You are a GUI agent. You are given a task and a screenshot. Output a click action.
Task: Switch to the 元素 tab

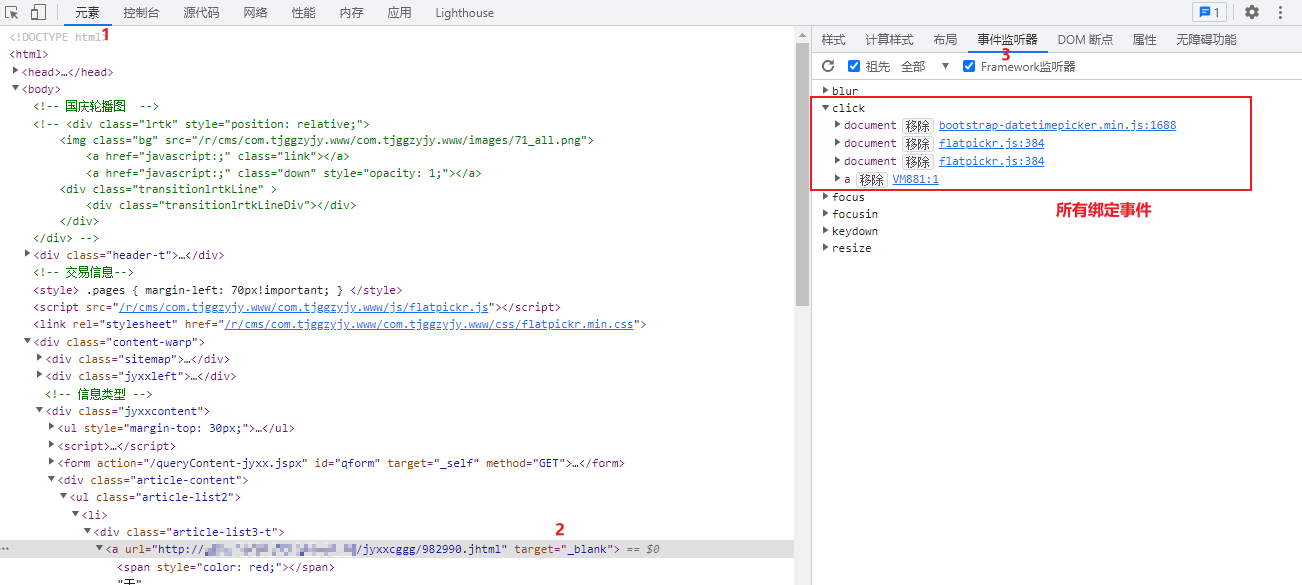88,13
